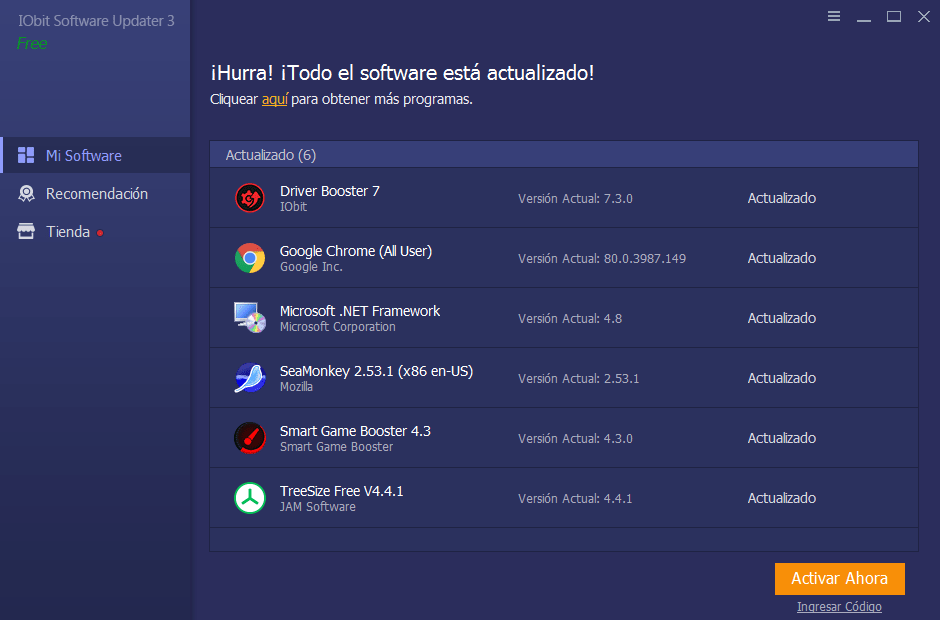Open the Tienda section

tap(68, 232)
